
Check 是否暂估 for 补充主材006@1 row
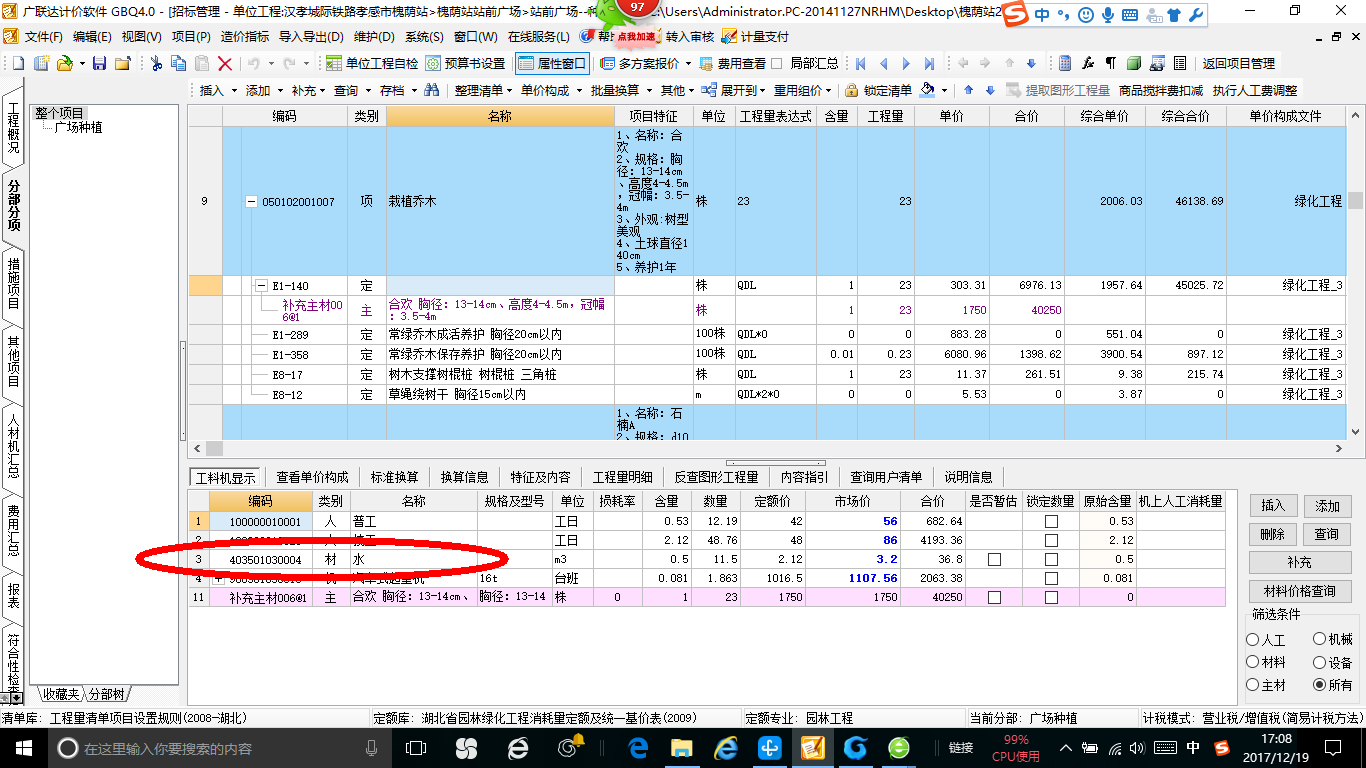click(x=994, y=597)
